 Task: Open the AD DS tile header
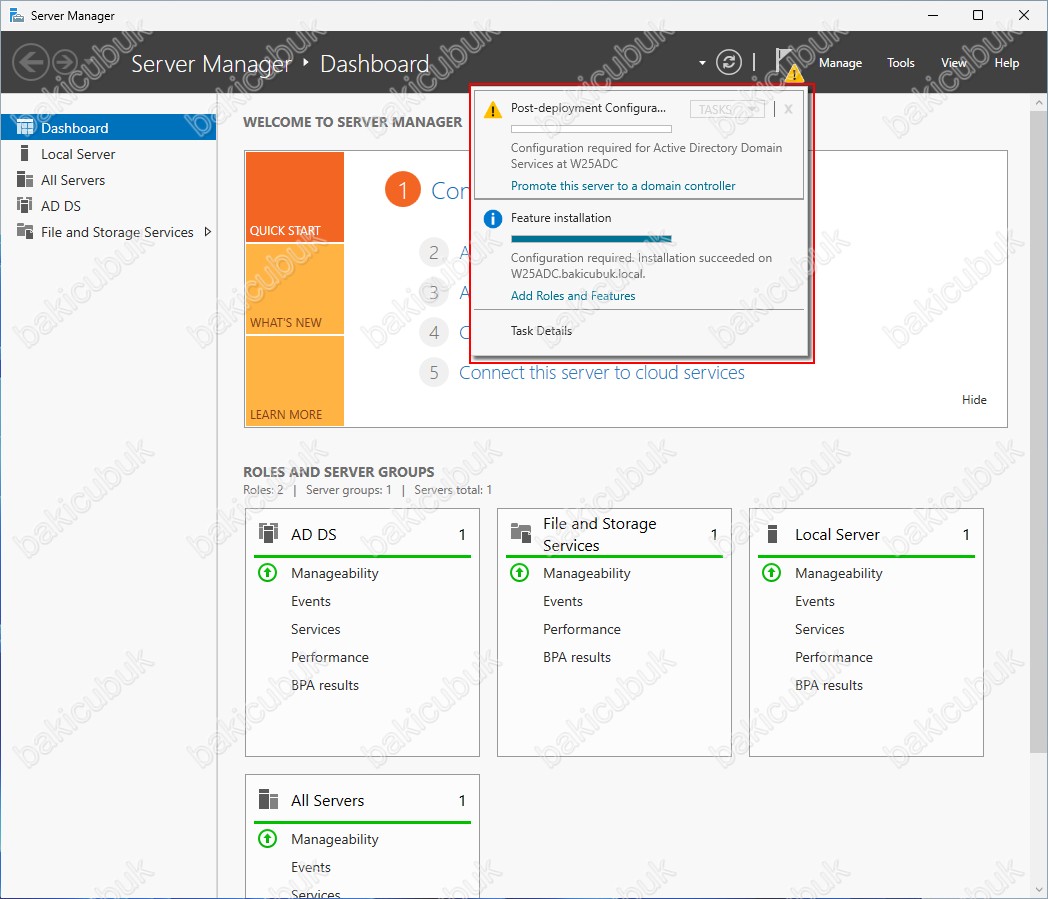pyautogui.click(x=362, y=533)
